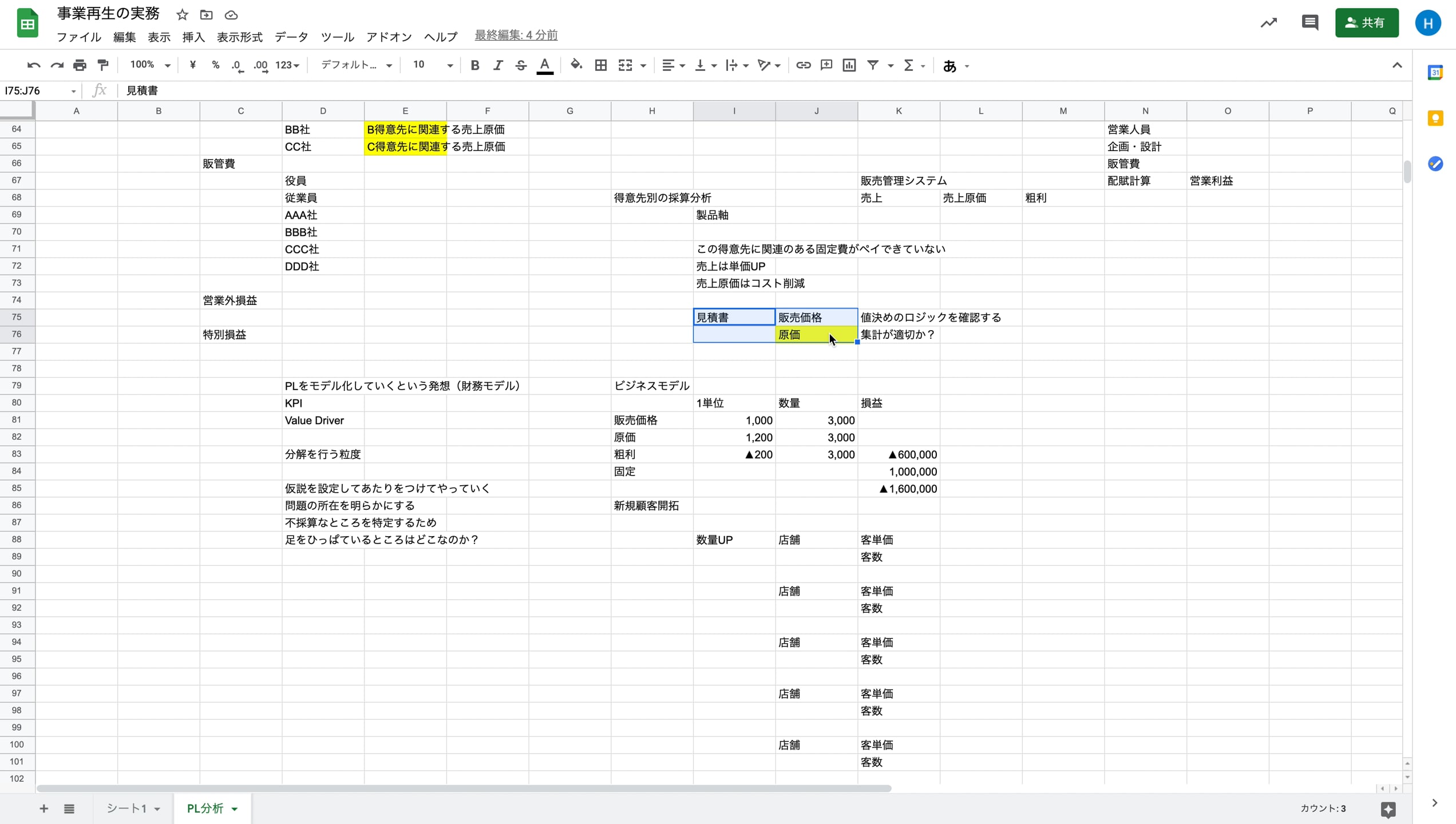
Task: Apply strikethrough to selected cells
Action: [x=520, y=65]
